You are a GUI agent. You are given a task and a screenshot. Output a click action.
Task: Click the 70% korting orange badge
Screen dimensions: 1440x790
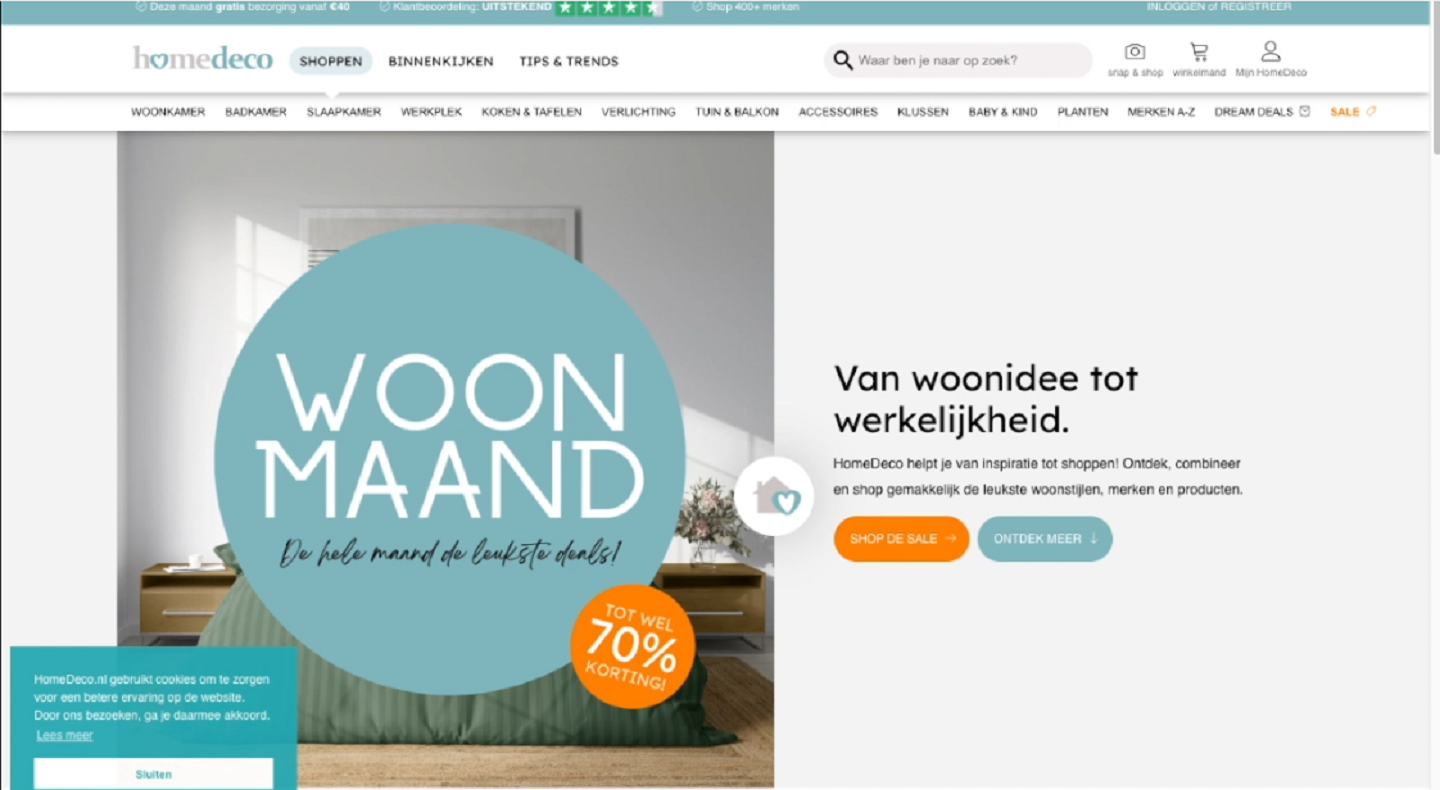click(x=632, y=646)
